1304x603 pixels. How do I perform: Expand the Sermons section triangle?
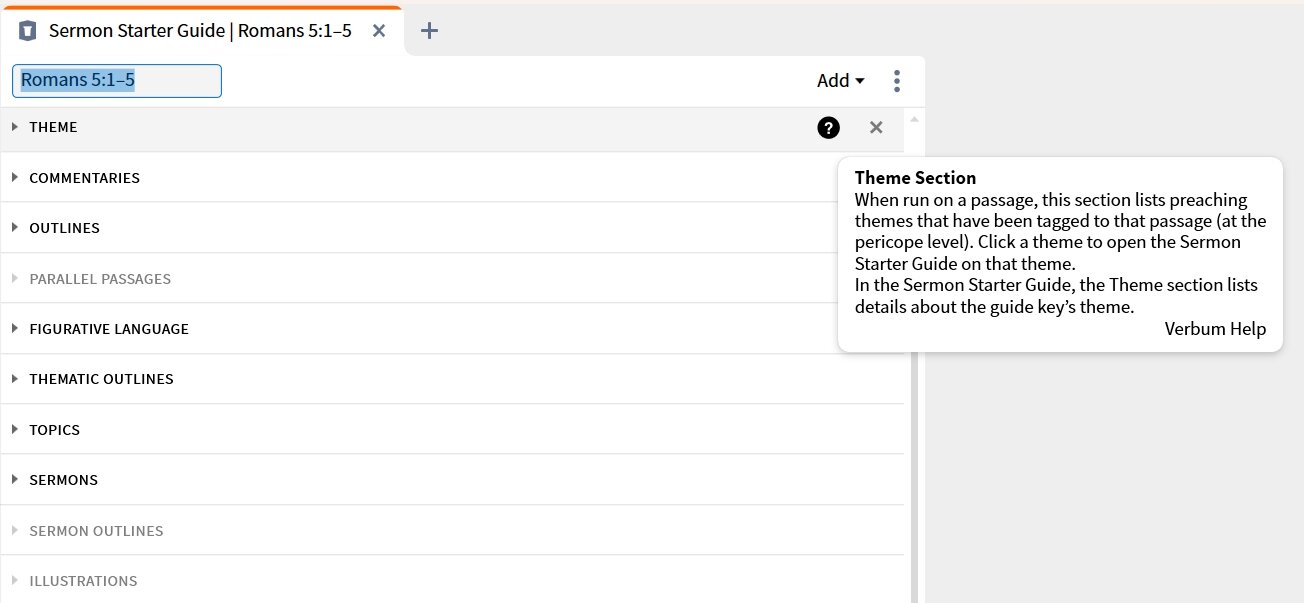click(x=15, y=479)
